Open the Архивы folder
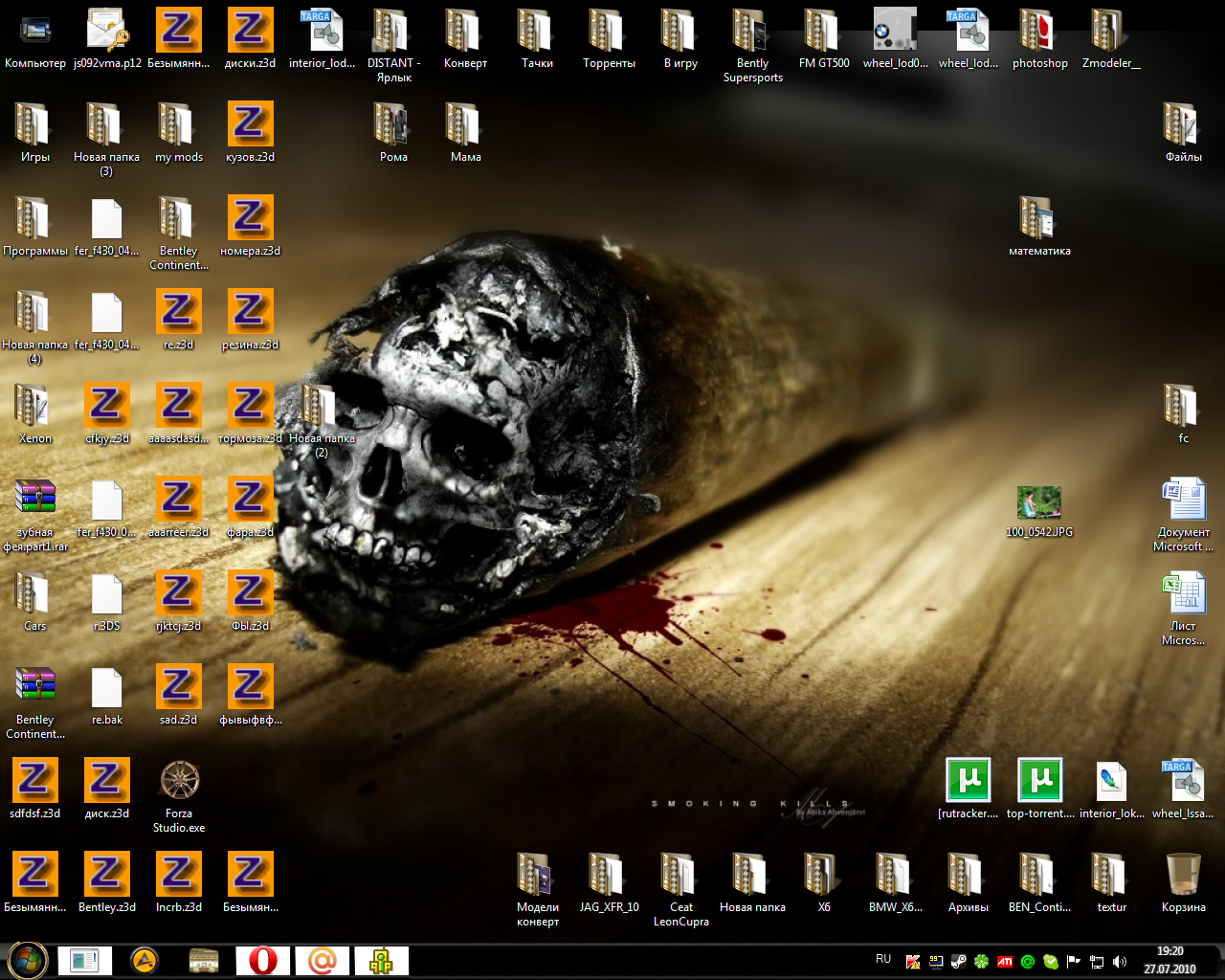This screenshot has height=980, width=1225. click(x=968, y=884)
